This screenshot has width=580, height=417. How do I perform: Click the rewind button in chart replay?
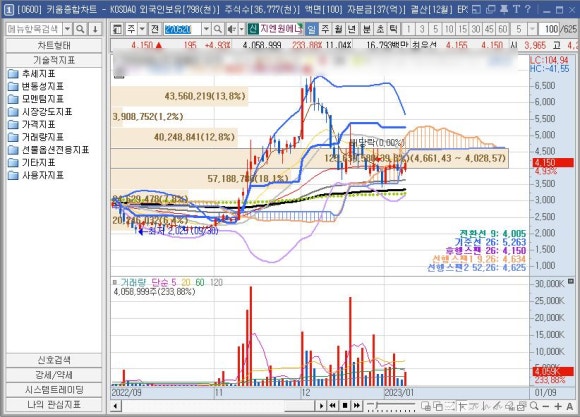point(333,406)
